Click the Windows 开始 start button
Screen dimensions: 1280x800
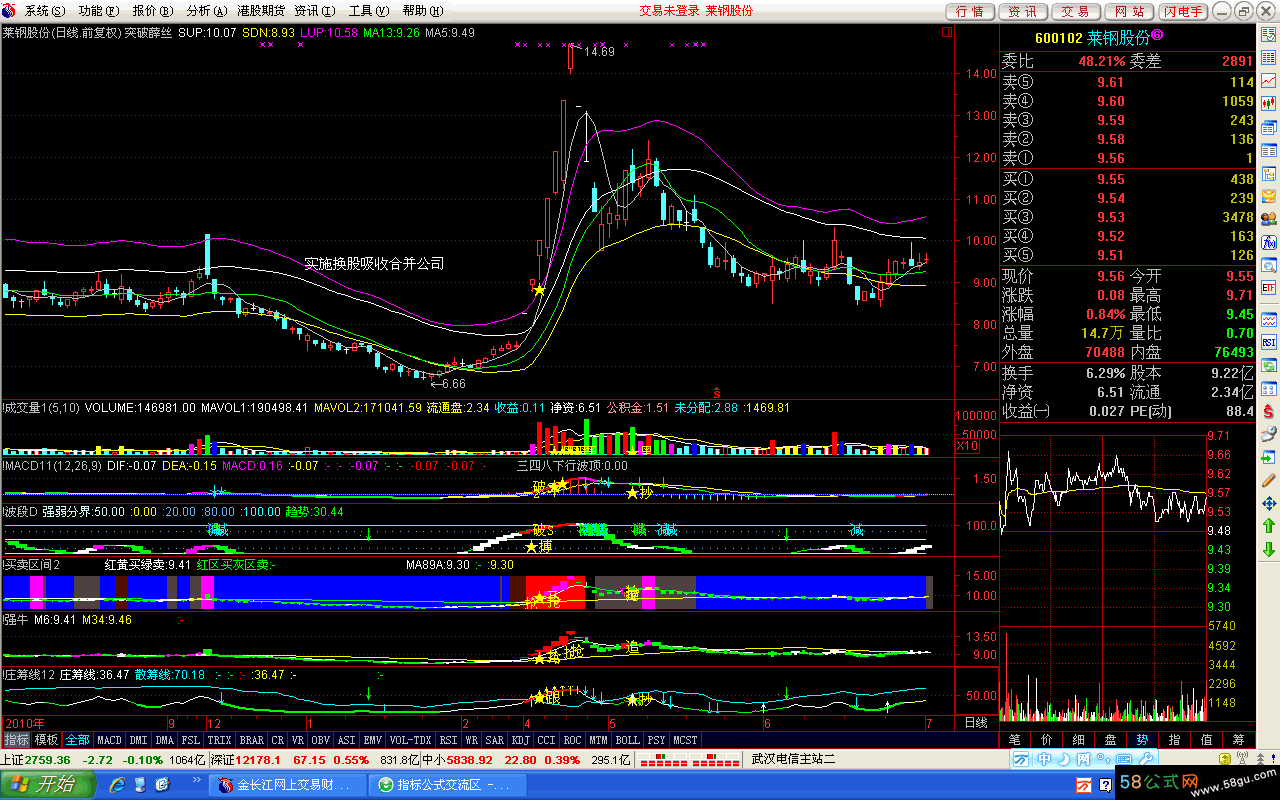(48, 785)
